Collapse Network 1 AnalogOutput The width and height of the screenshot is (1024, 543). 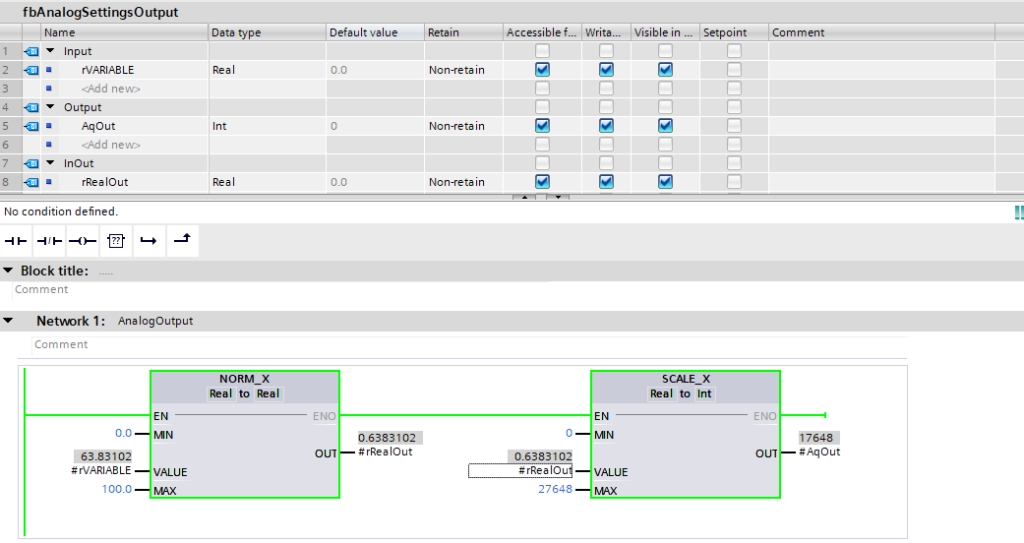click(x=10, y=321)
